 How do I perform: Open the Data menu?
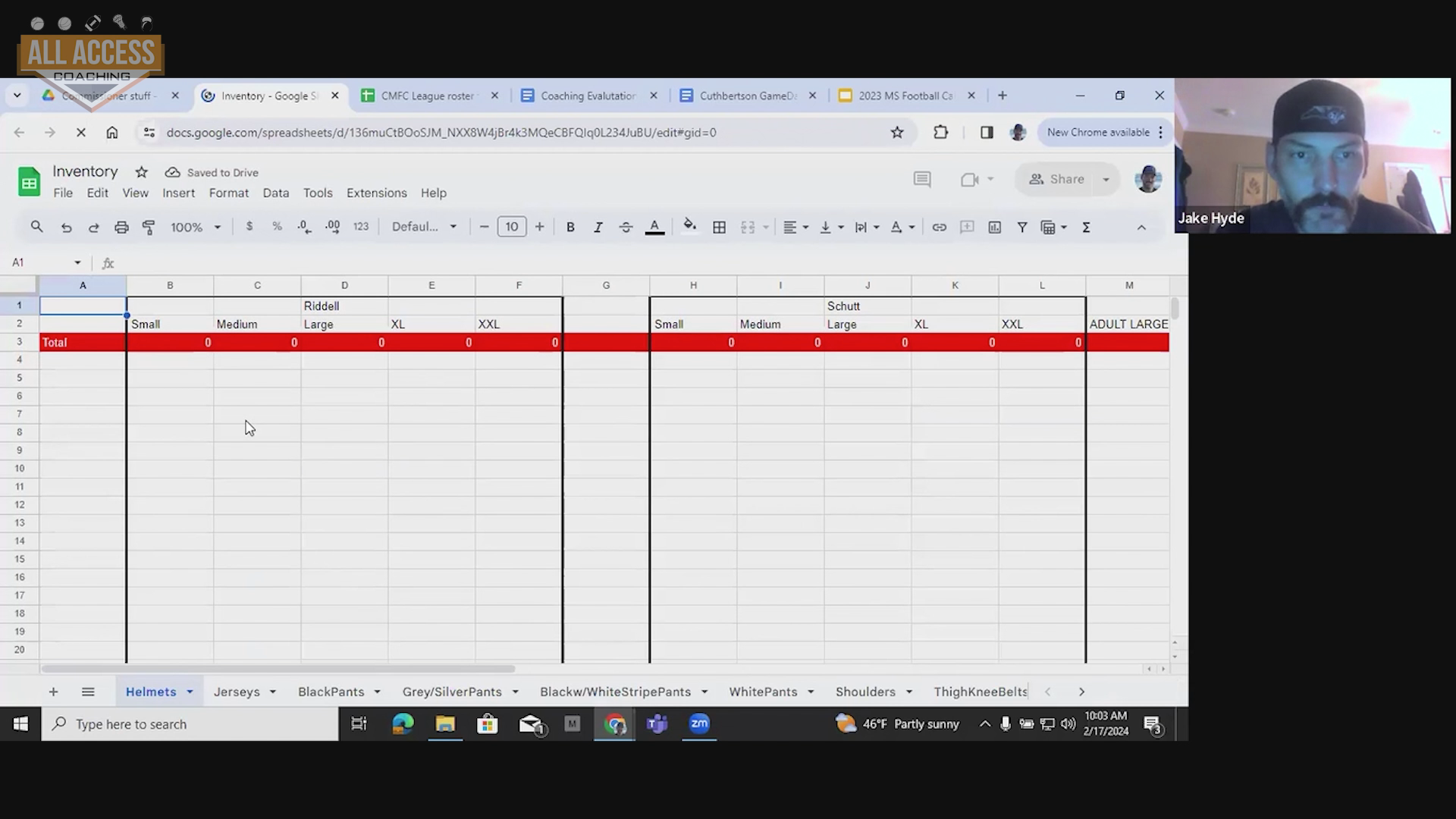click(275, 193)
